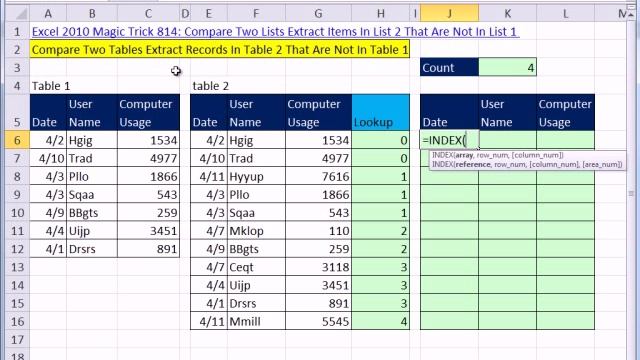Screen dimensions: 640x360
Task: Select Table 1 cell 'Drsrs'
Action: 92,249
